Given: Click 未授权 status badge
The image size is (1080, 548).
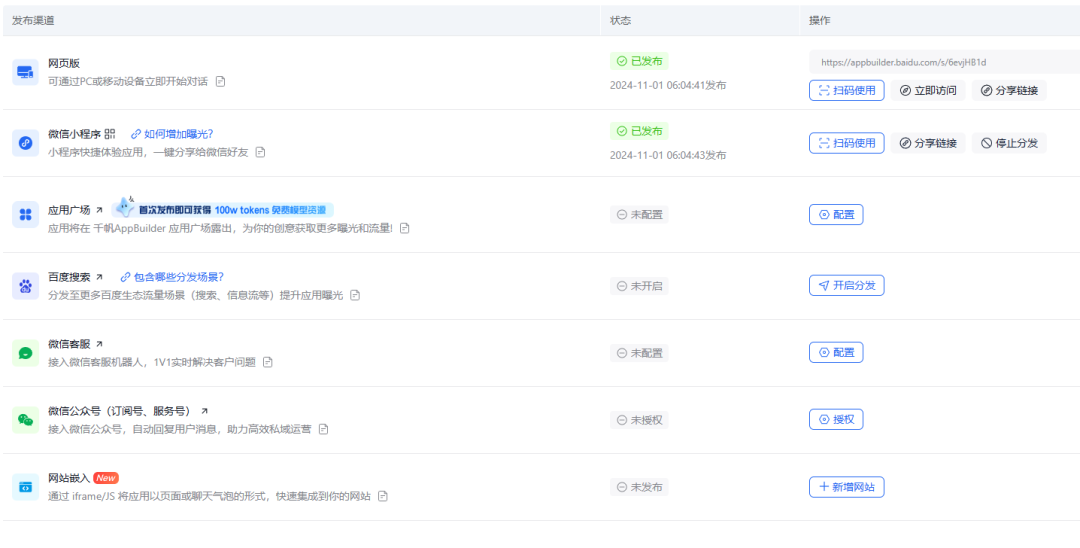Looking at the screenshot, I should tap(639, 420).
